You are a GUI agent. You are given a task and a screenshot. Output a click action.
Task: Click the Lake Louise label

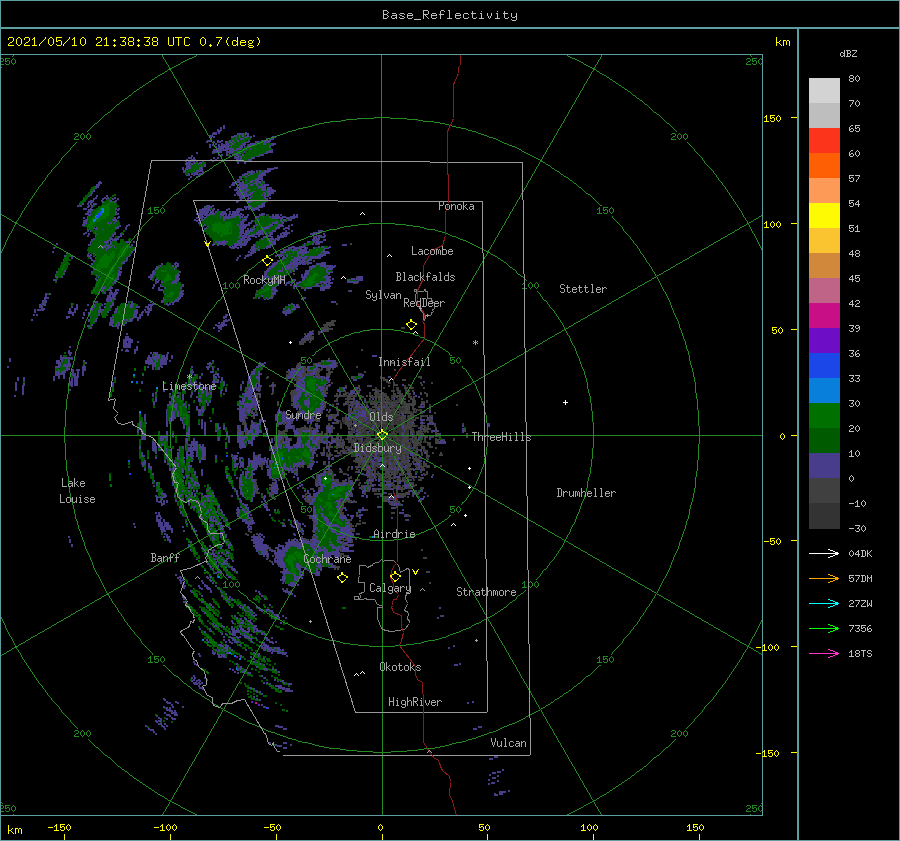tap(77, 491)
